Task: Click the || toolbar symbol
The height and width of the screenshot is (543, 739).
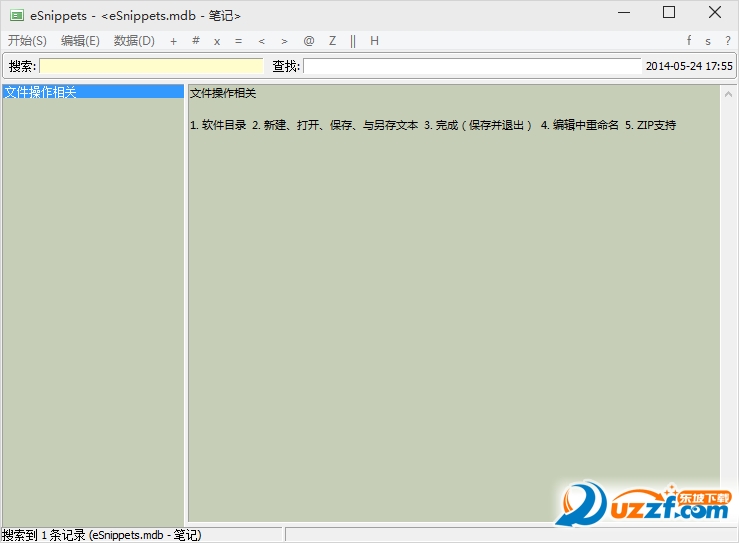Action: click(353, 41)
